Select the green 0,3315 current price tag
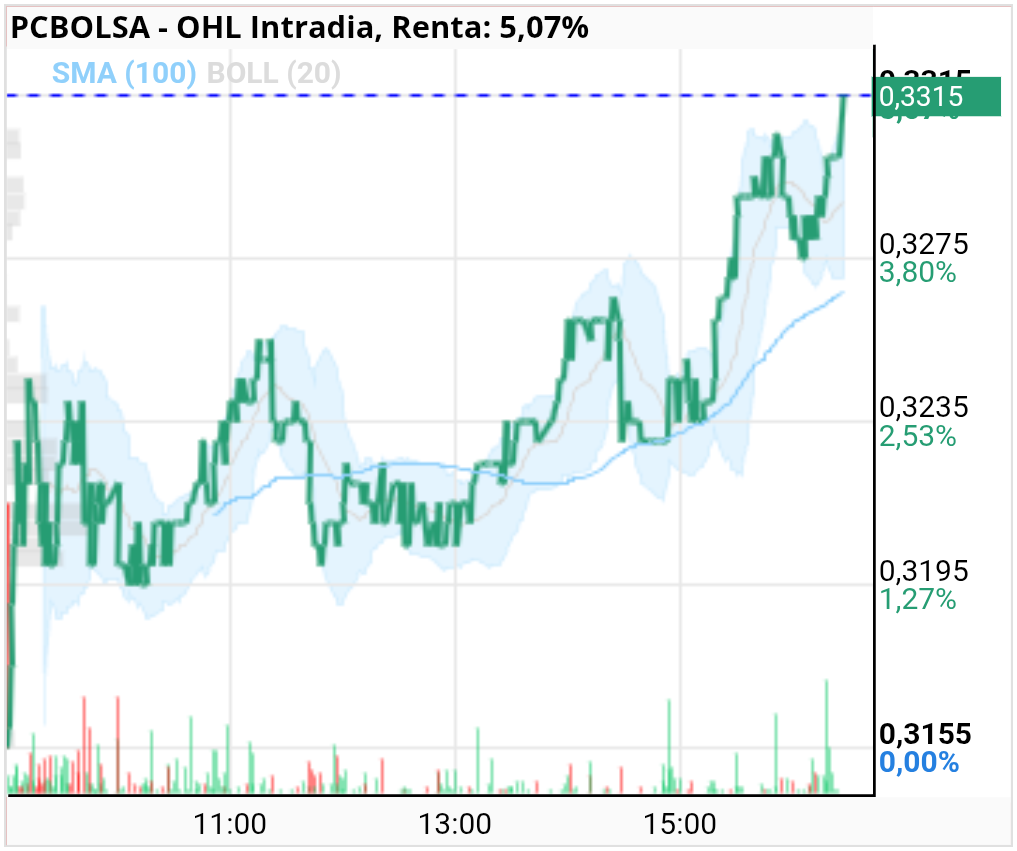The height and width of the screenshot is (851, 1017). click(937, 97)
